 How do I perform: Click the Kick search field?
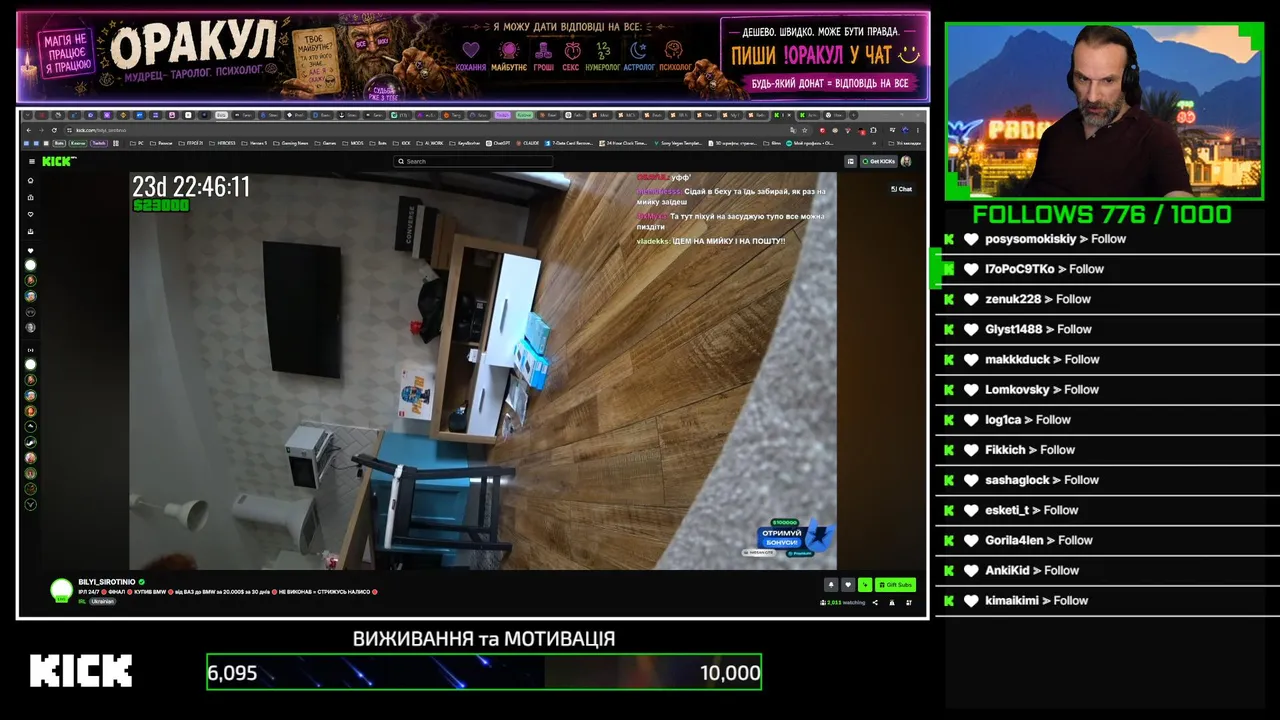[473, 161]
